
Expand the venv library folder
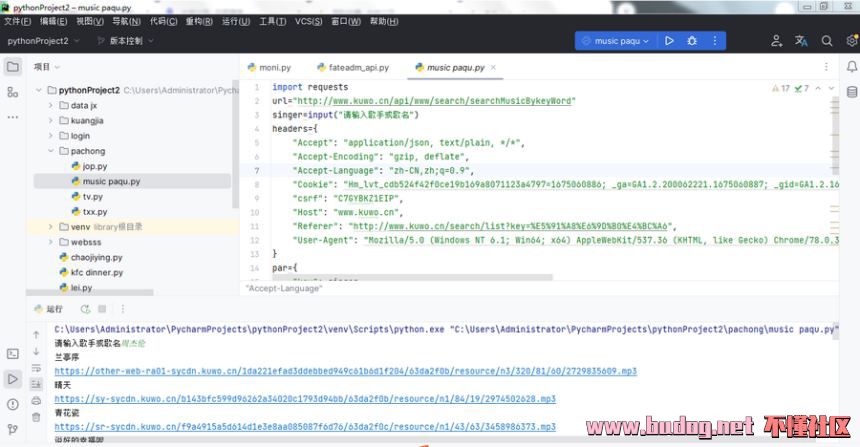(x=50, y=227)
